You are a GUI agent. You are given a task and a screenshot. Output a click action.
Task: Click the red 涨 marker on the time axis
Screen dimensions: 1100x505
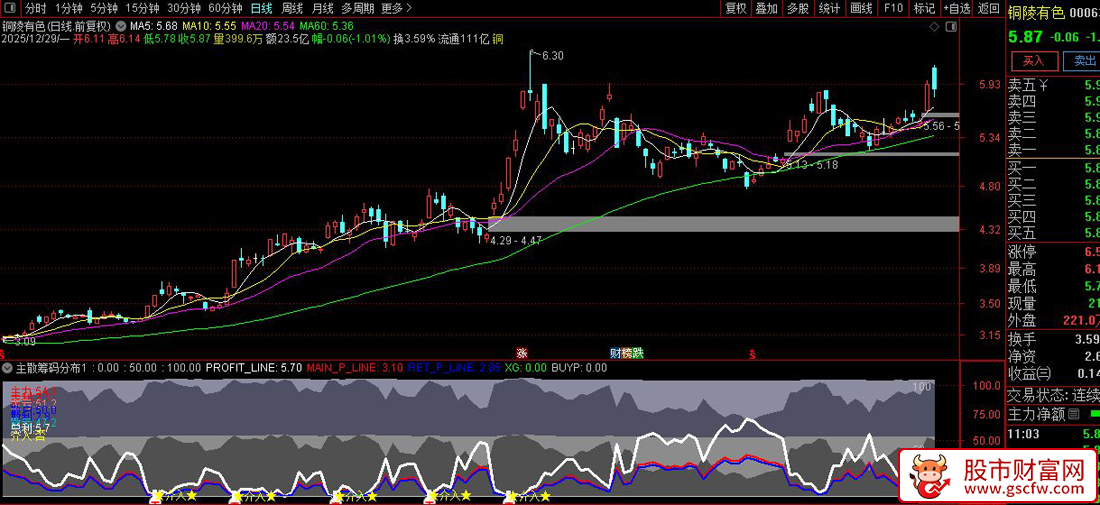pyautogui.click(x=521, y=353)
